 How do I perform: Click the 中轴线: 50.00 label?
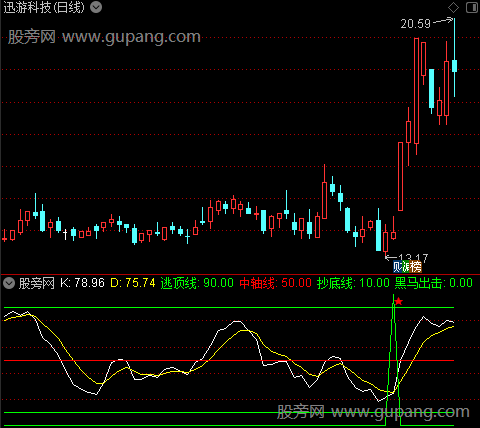click(275, 283)
